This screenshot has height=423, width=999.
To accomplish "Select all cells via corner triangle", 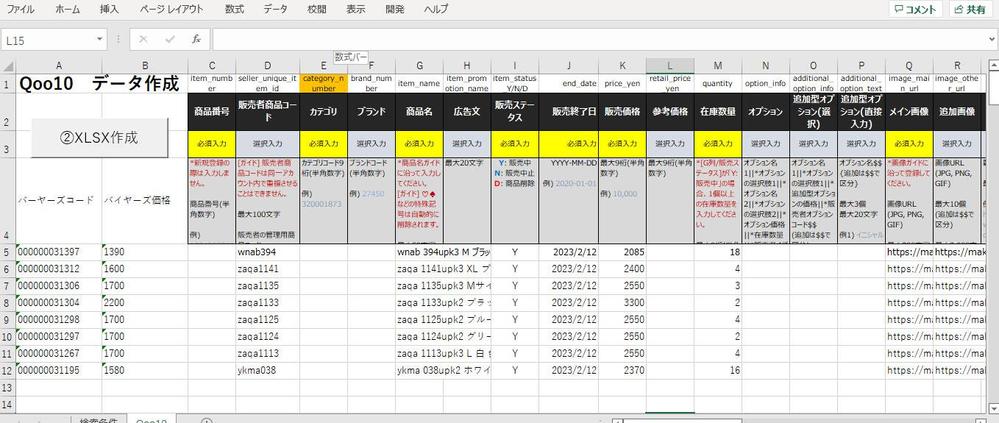I will (x=8, y=66).
